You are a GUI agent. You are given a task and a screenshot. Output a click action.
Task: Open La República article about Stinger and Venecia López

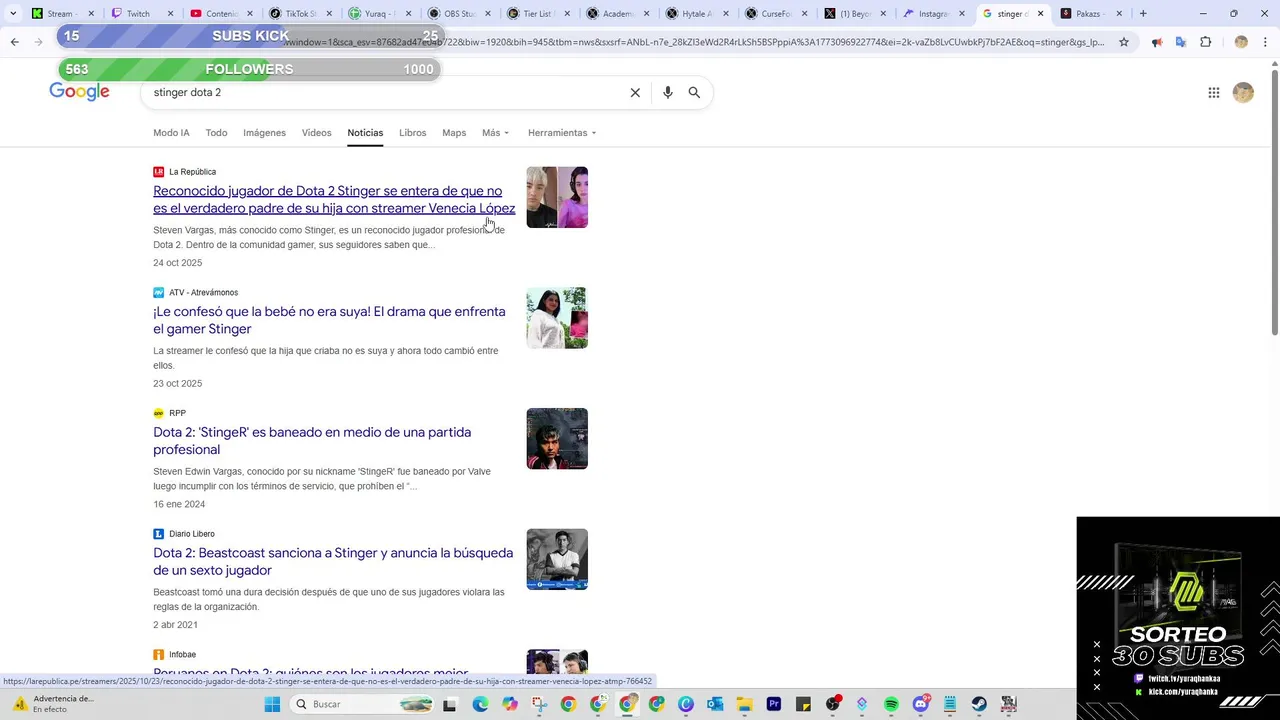[x=334, y=199]
